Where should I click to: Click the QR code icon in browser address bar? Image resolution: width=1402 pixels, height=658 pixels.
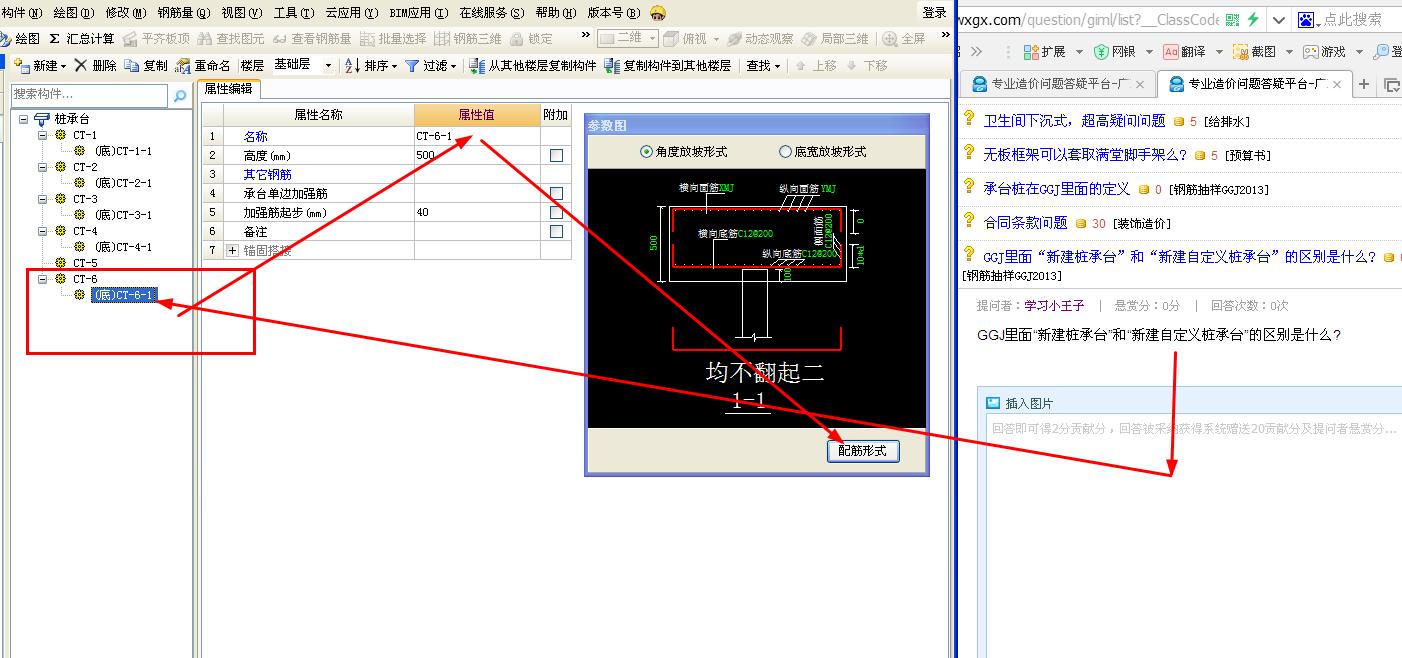pos(1232,19)
